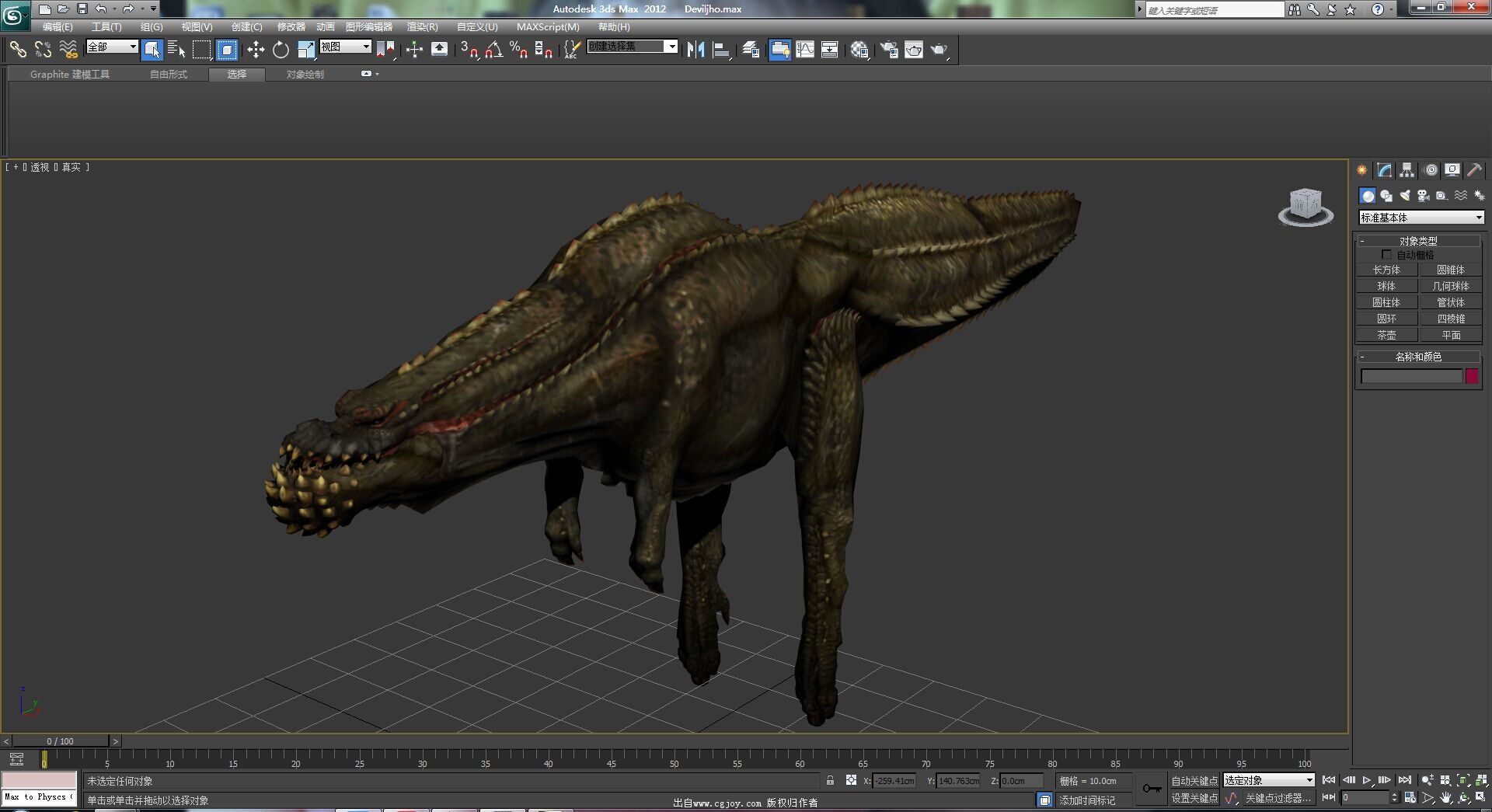The width and height of the screenshot is (1492, 812).
Task: Click the Mirror tool
Action: 695,50
